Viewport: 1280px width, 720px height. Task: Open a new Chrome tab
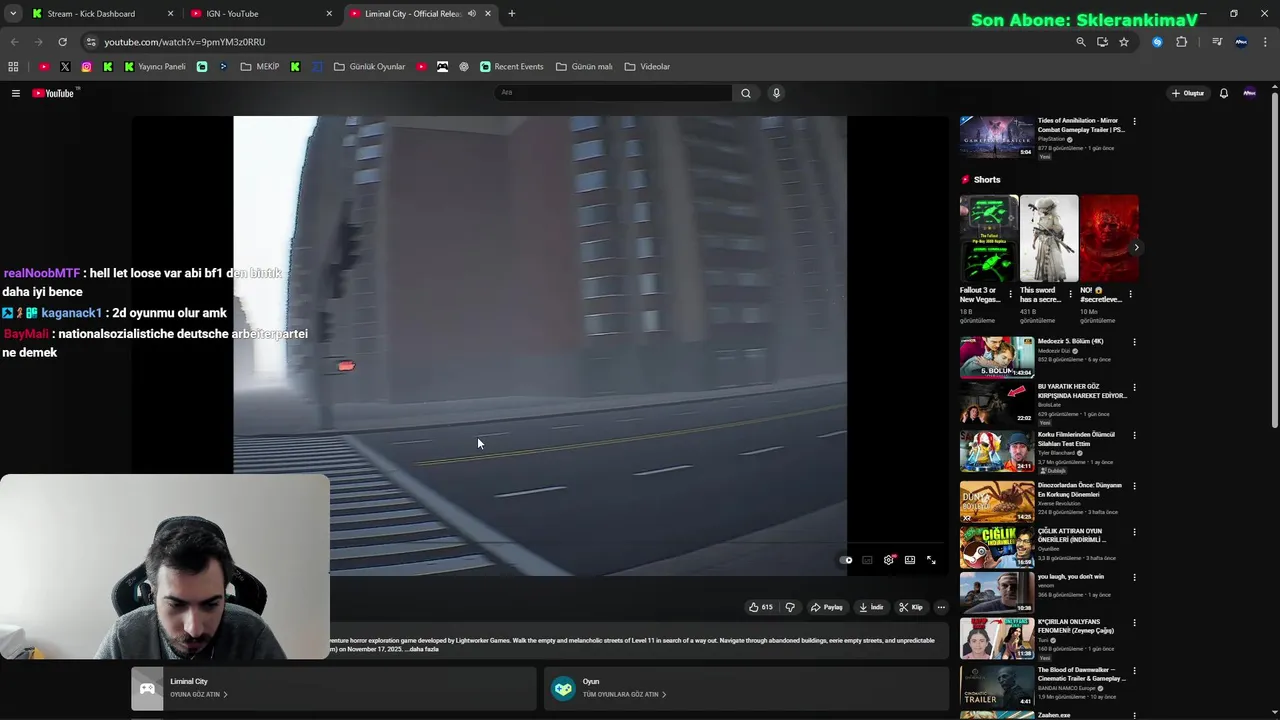click(x=511, y=14)
